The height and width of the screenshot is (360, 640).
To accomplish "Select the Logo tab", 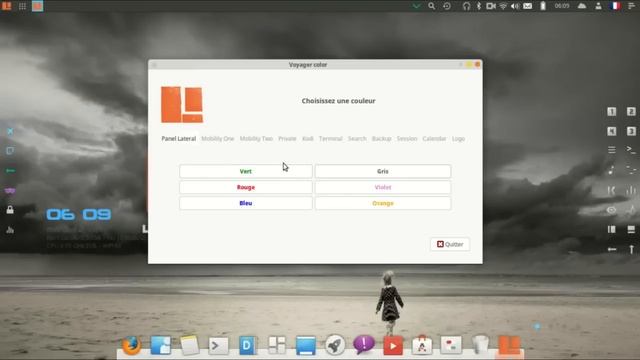I will (458, 139).
